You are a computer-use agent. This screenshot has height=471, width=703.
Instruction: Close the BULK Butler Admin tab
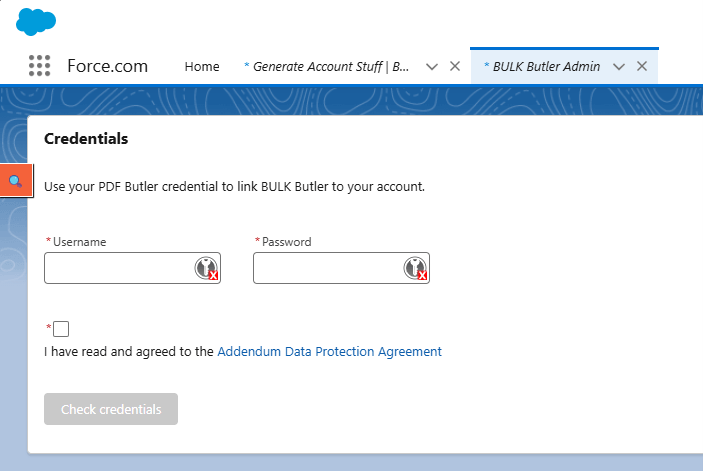642,66
